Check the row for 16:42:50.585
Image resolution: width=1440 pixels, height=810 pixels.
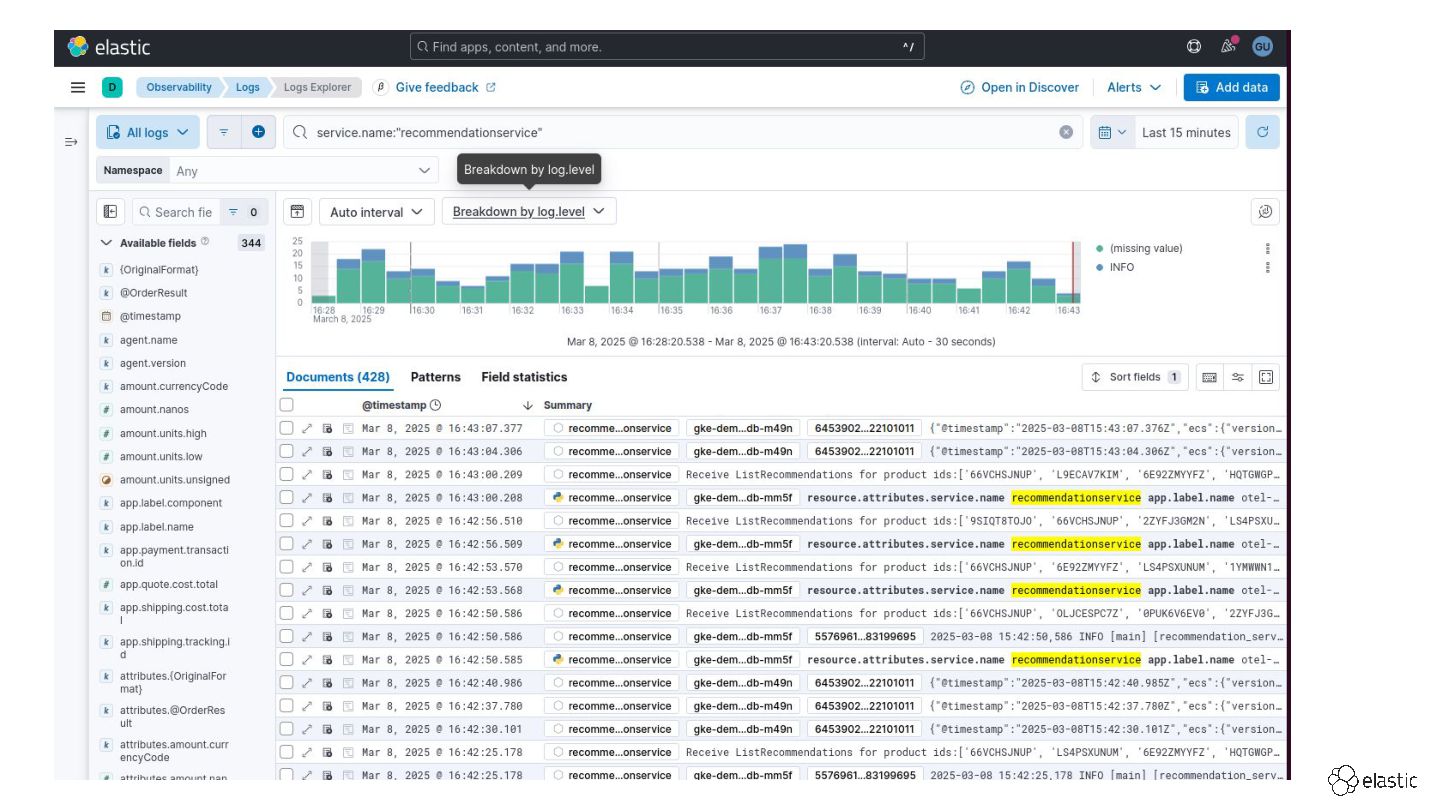point(287,659)
